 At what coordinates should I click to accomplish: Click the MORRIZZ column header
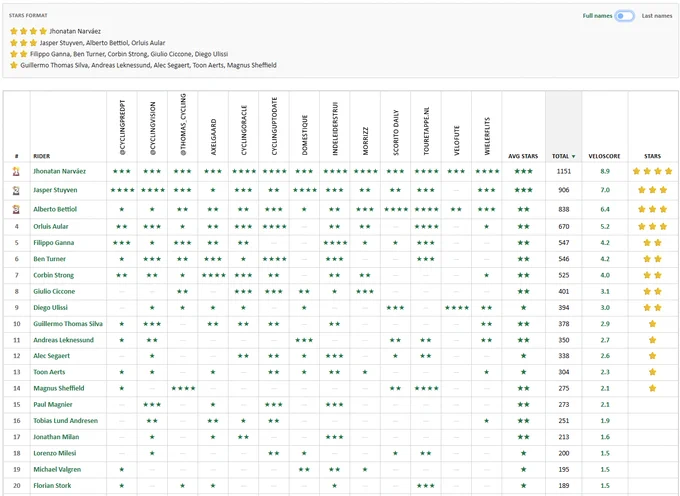tap(365, 141)
